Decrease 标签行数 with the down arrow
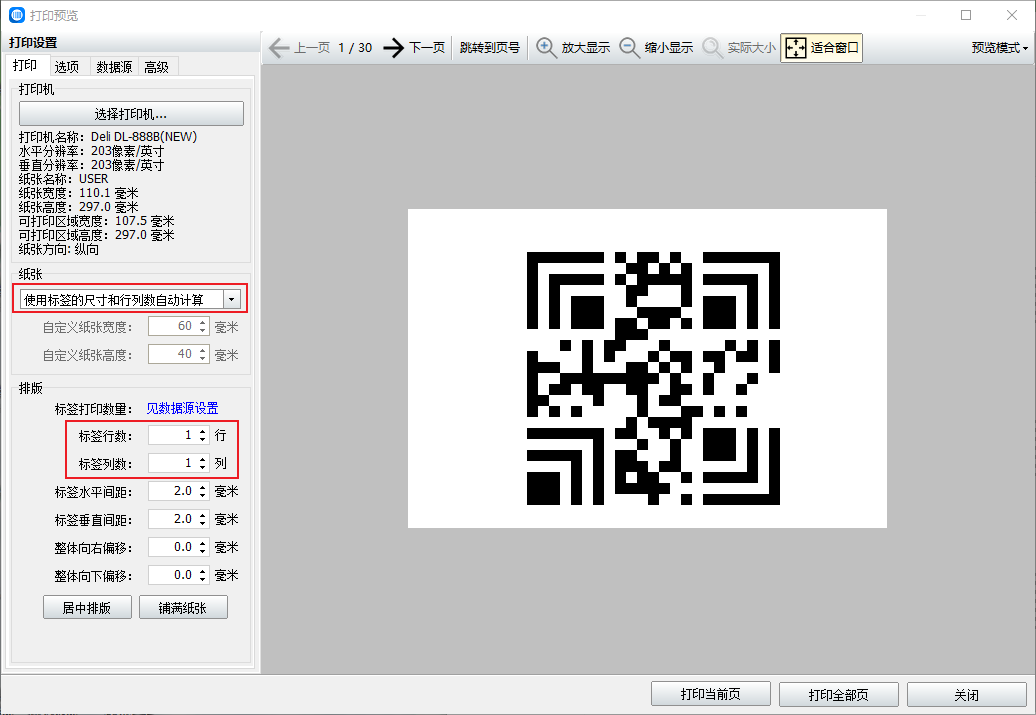The height and width of the screenshot is (715, 1036). [x=203, y=439]
